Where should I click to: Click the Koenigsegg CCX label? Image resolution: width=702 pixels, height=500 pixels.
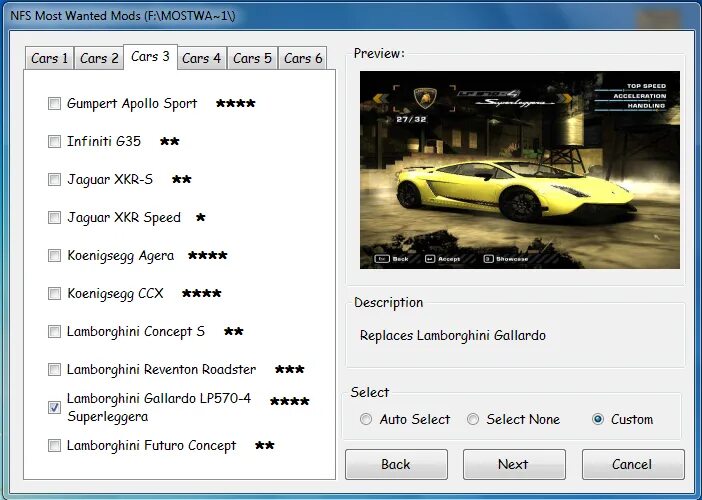coord(115,294)
